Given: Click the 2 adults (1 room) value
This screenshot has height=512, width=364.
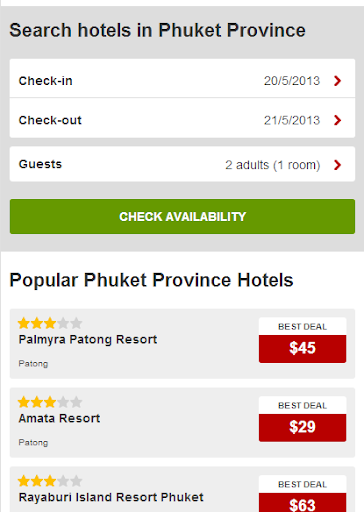Looking at the screenshot, I should [273, 165].
